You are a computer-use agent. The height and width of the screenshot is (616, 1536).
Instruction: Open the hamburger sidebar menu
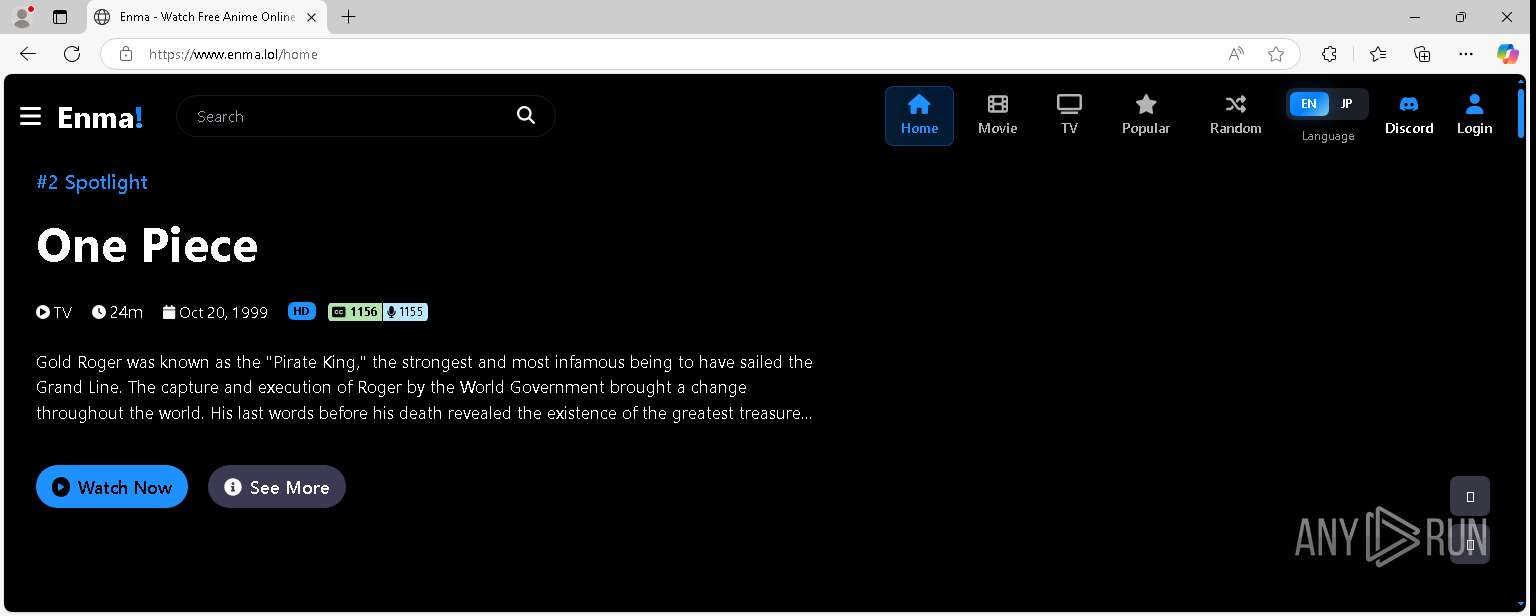(x=30, y=117)
